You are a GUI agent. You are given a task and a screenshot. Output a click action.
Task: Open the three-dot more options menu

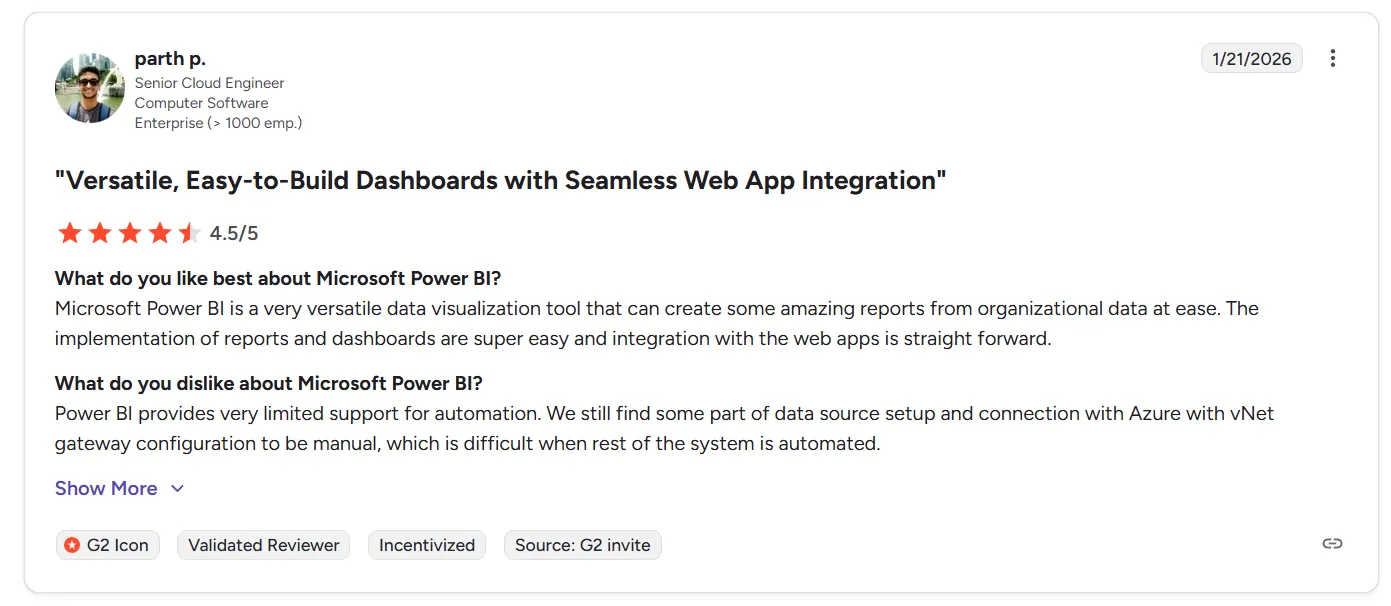(x=1332, y=59)
